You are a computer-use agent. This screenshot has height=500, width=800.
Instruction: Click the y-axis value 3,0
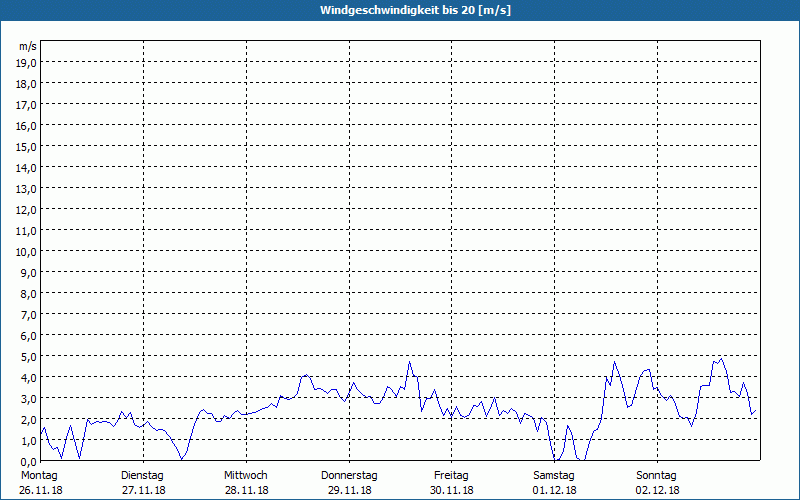click(x=28, y=399)
